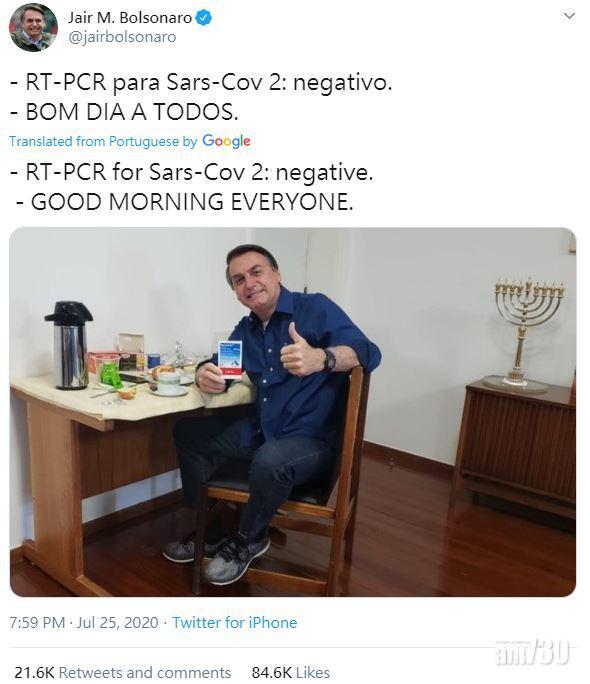Click the 7:59 PM timestamp
Viewport: 590px width, 684px height.
[x=37, y=622]
